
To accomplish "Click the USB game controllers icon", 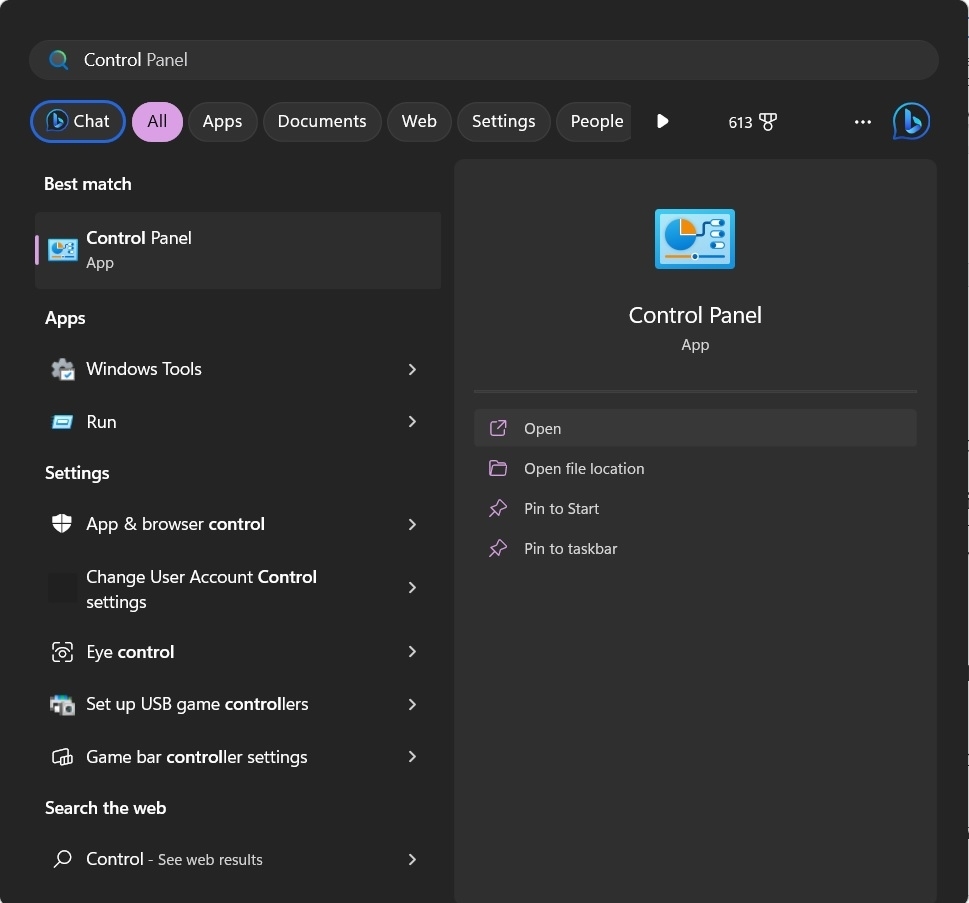I will pyautogui.click(x=62, y=705).
